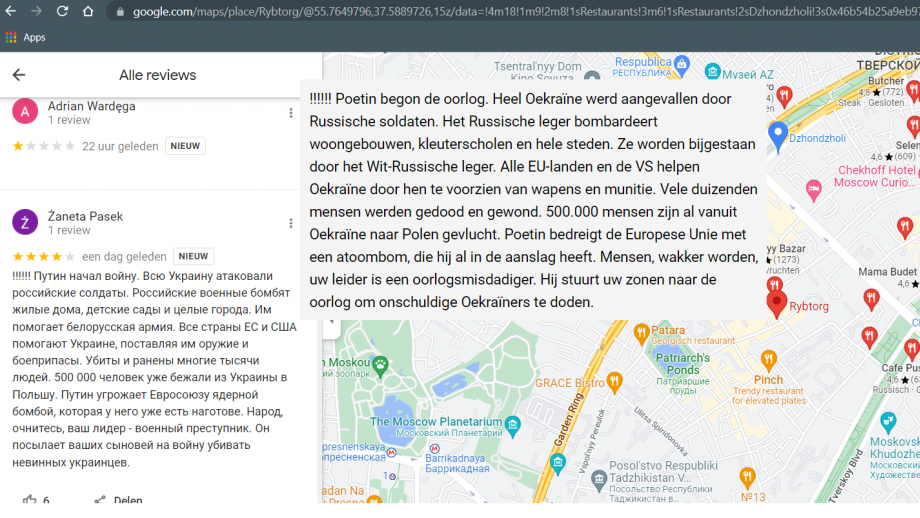The width and height of the screenshot is (920, 518).
Task: Return from Alle reviews using the back arrow
Action: (x=19, y=75)
